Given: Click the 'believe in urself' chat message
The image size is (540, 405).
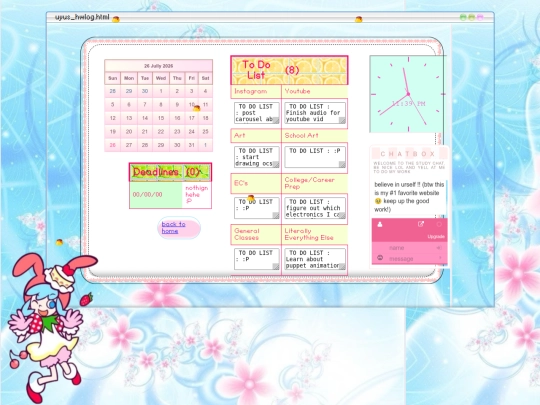Looking at the screenshot, I should point(409,197).
